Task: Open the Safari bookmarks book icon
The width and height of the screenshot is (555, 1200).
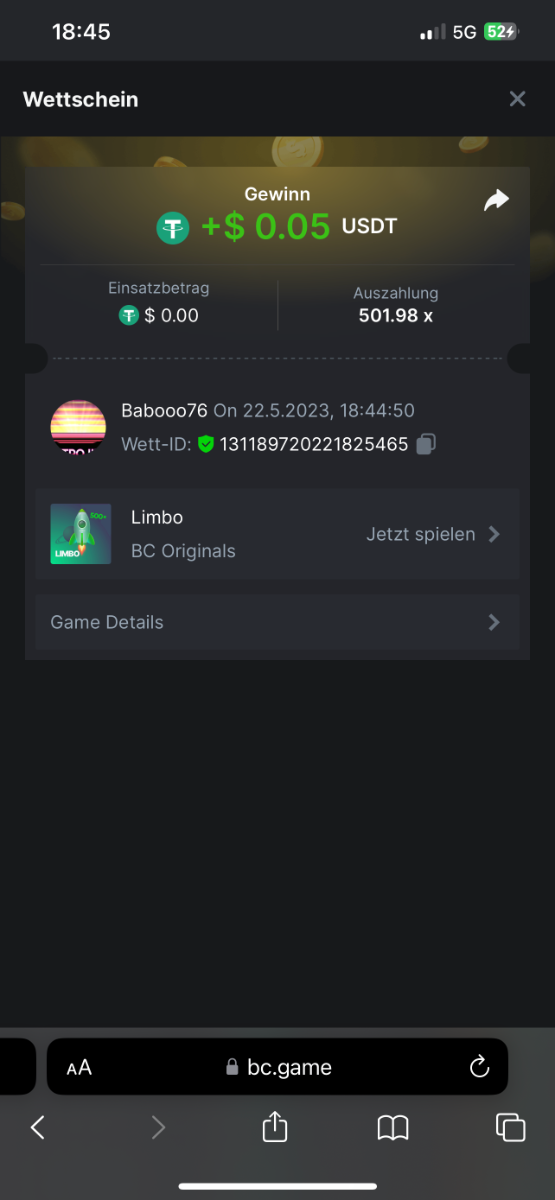Action: [393, 1128]
